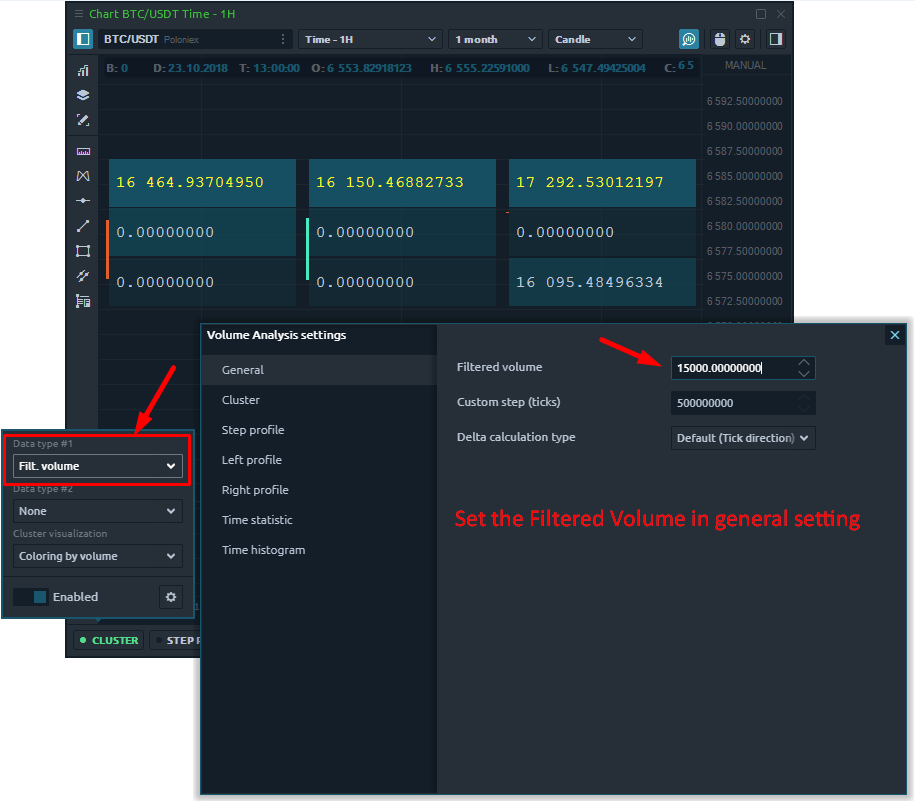Click the Custom step (ticks) input field

click(x=735, y=403)
